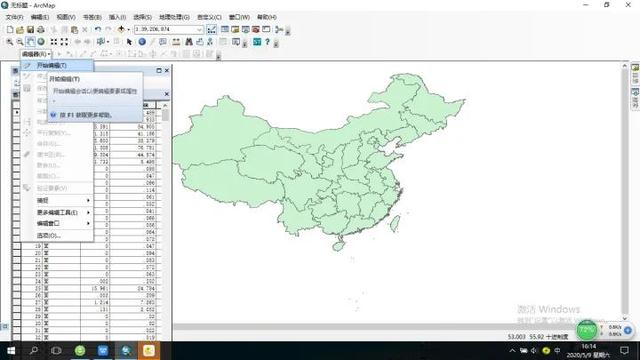Screen dimensions: 640x360
Task: Print the map with the printer icon
Action: (x=41, y=30)
